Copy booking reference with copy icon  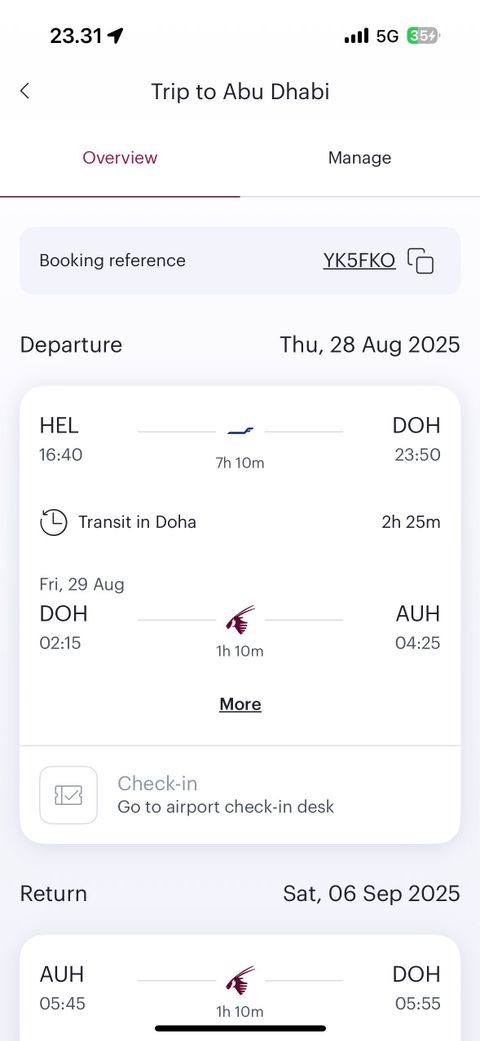point(421,260)
